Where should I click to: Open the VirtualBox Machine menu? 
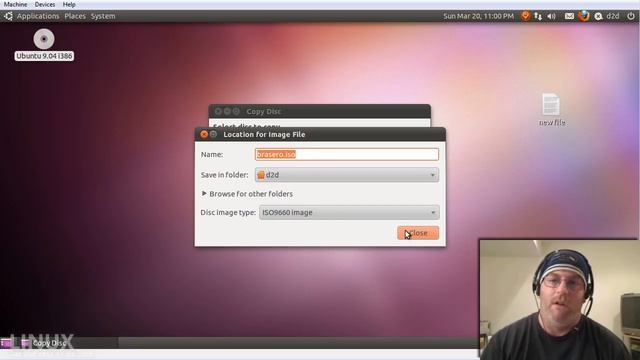(x=16, y=4)
